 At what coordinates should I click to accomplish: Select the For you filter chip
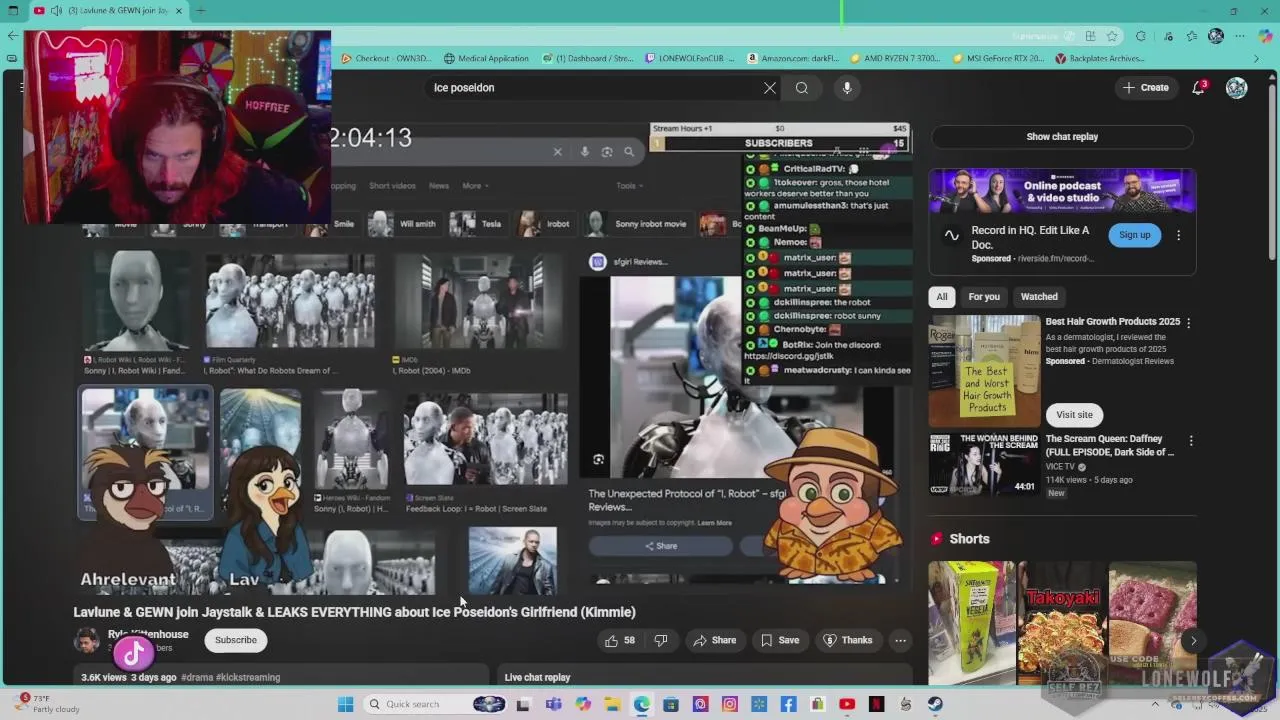click(983, 297)
